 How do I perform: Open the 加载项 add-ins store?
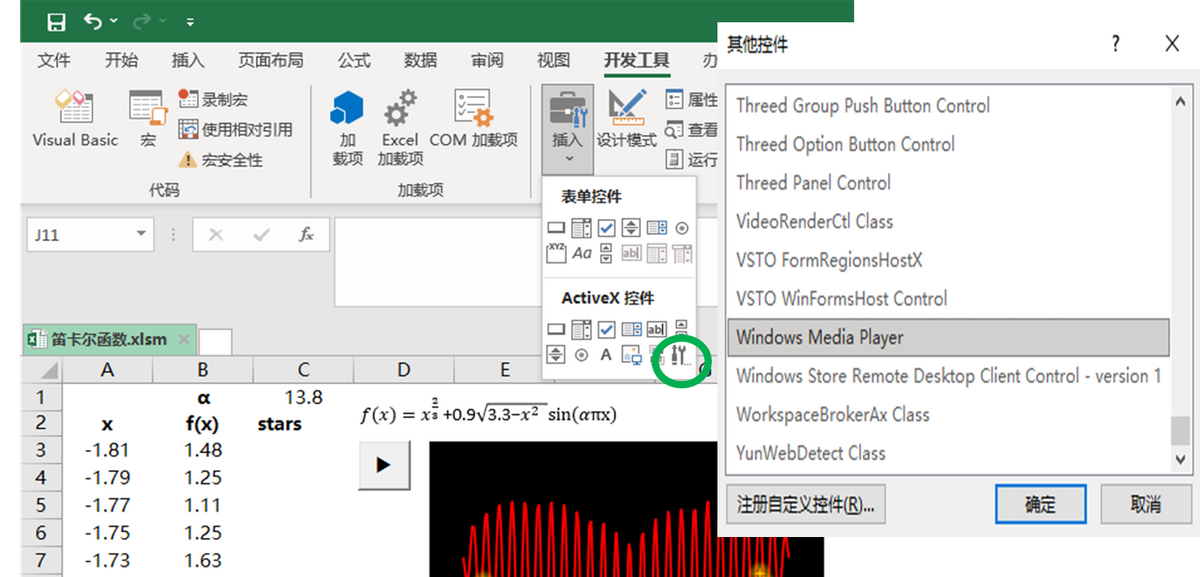[347, 128]
